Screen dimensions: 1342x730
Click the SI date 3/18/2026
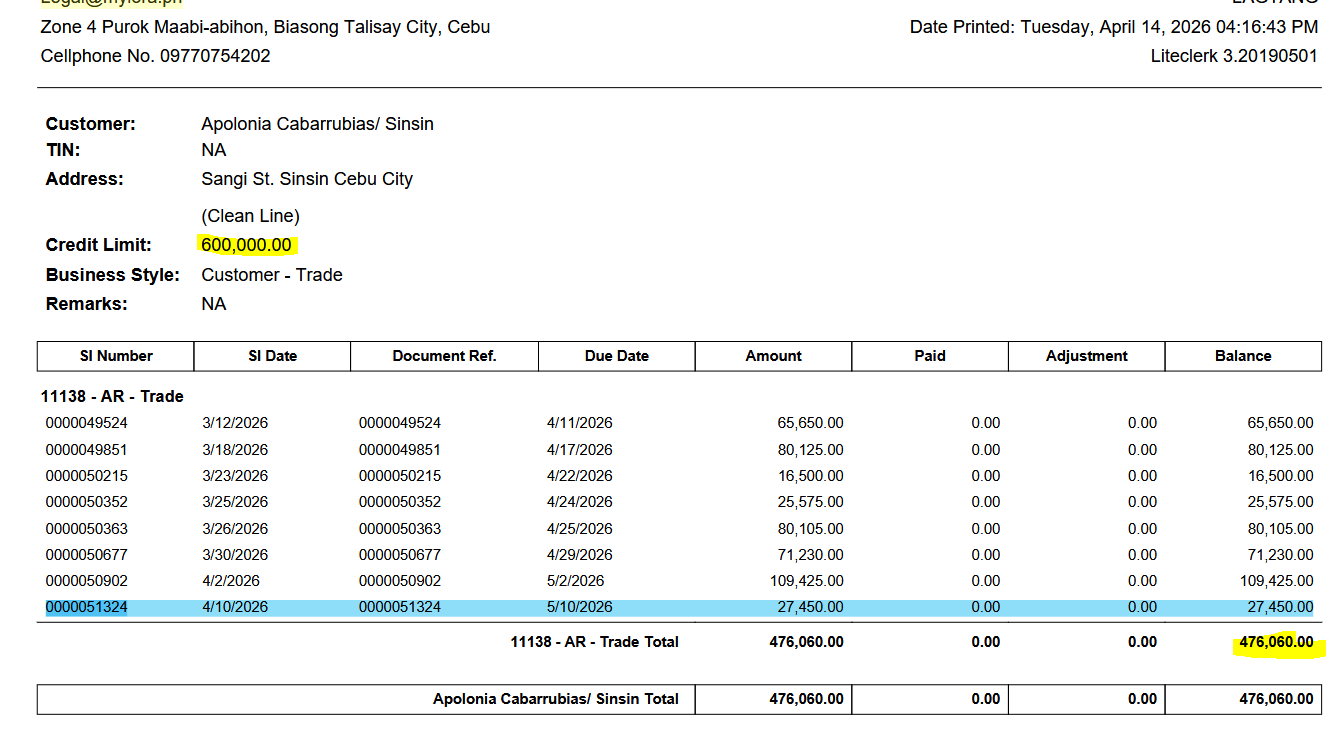tap(235, 450)
